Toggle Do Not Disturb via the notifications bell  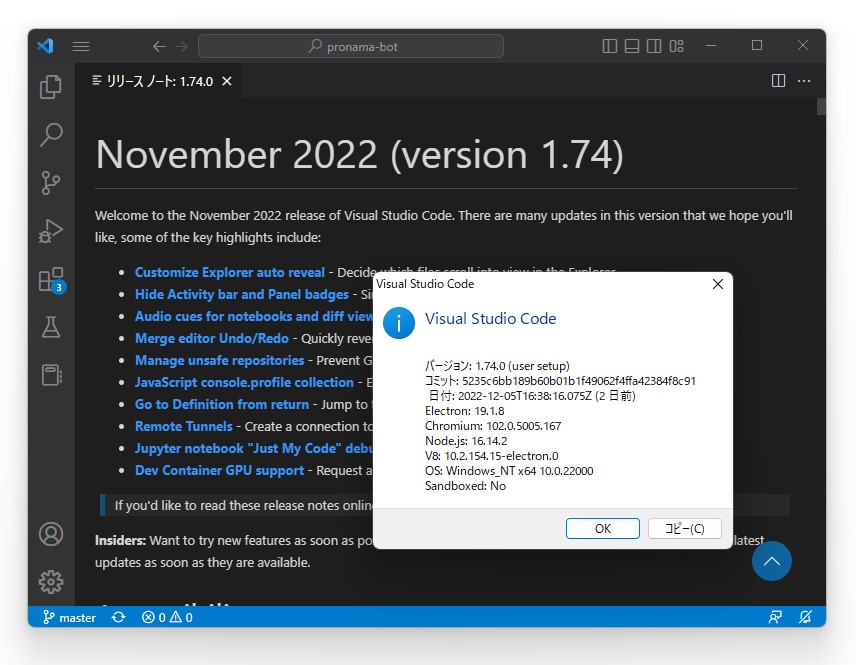click(x=806, y=617)
